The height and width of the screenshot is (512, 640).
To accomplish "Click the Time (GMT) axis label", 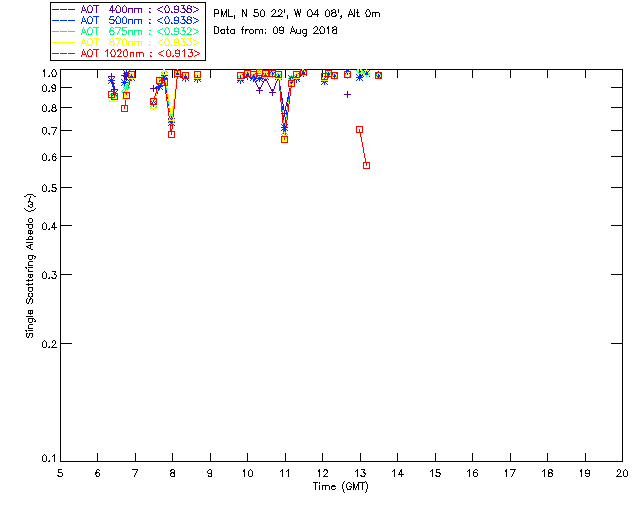I will pos(341,487).
